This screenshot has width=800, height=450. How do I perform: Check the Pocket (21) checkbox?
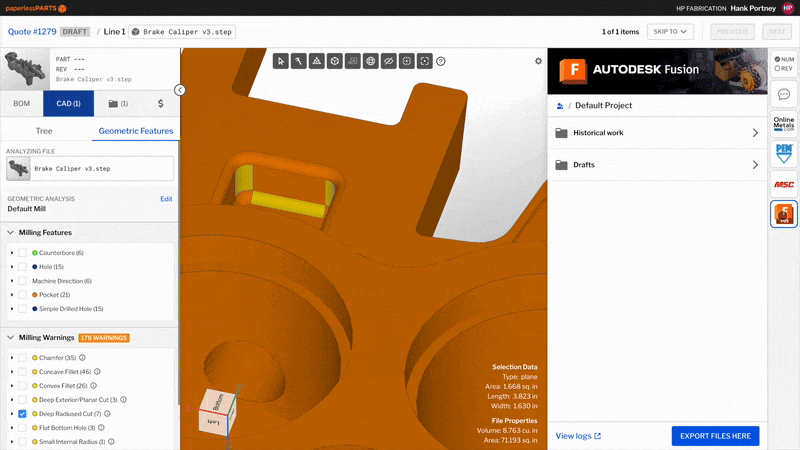tap(22, 294)
